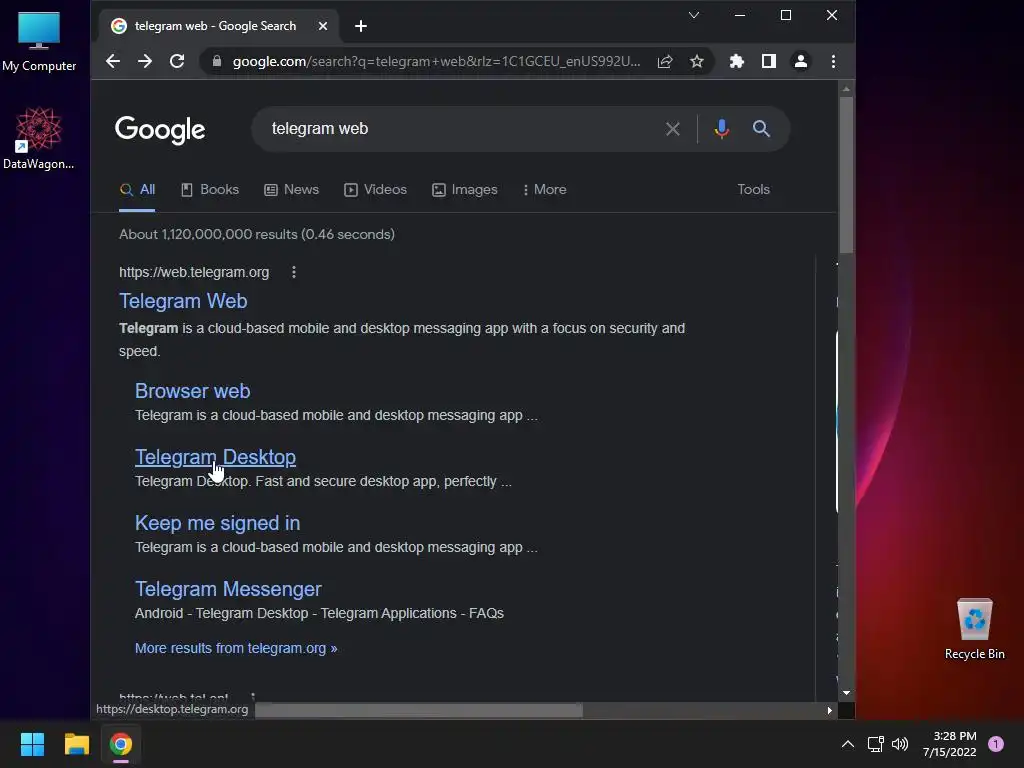Click the horizontal scrollbar right arrow
The width and height of the screenshot is (1024, 768).
829,711
